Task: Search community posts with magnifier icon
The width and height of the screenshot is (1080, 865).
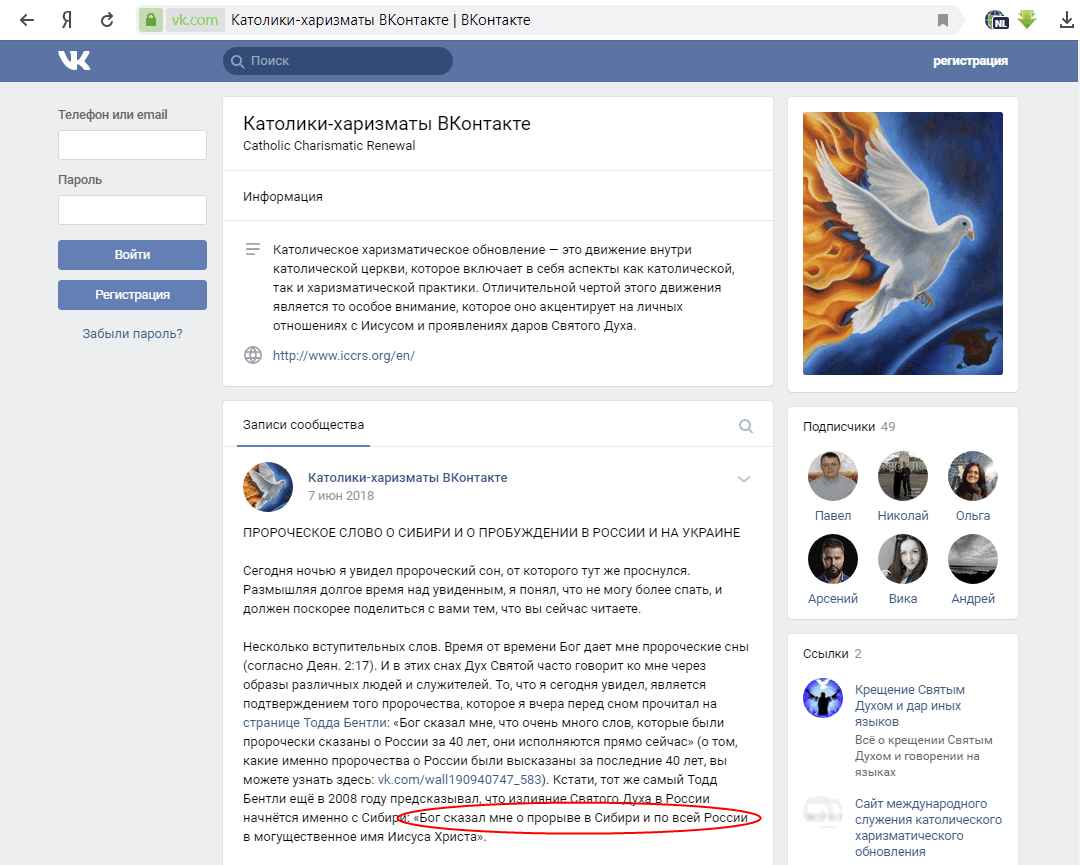Action: [x=745, y=426]
